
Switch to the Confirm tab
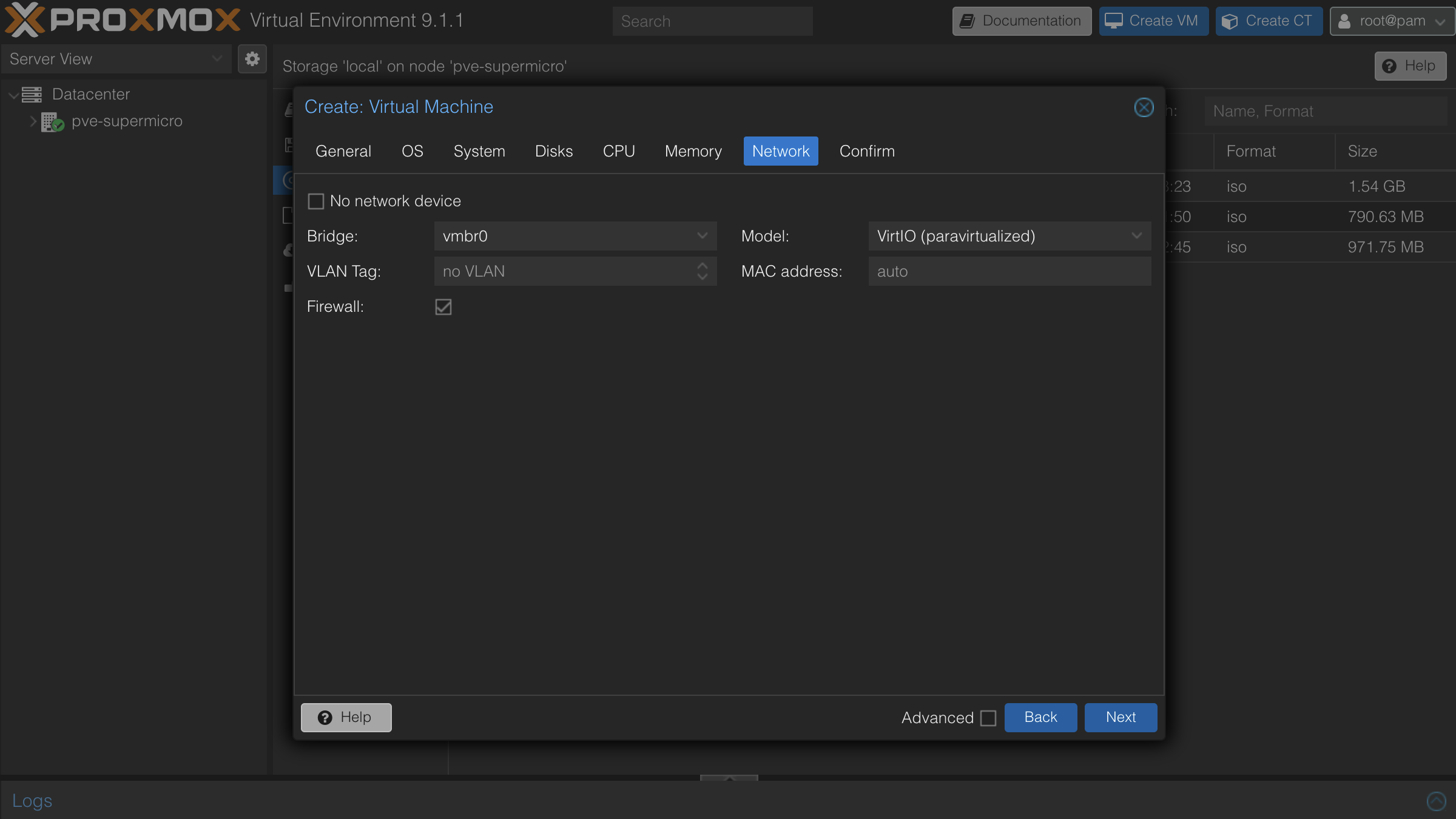pos(866,151)
